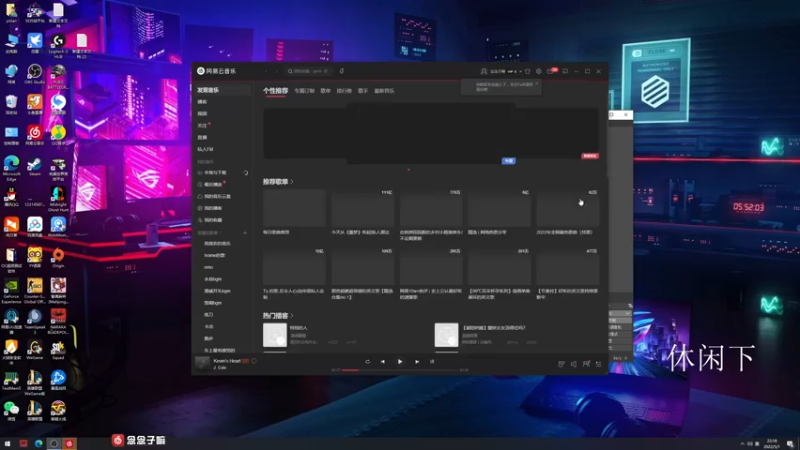The image size is (800, 450).
Task: Open Microsoft Edge desktop shortcut
Action: [x=11, y=168]
